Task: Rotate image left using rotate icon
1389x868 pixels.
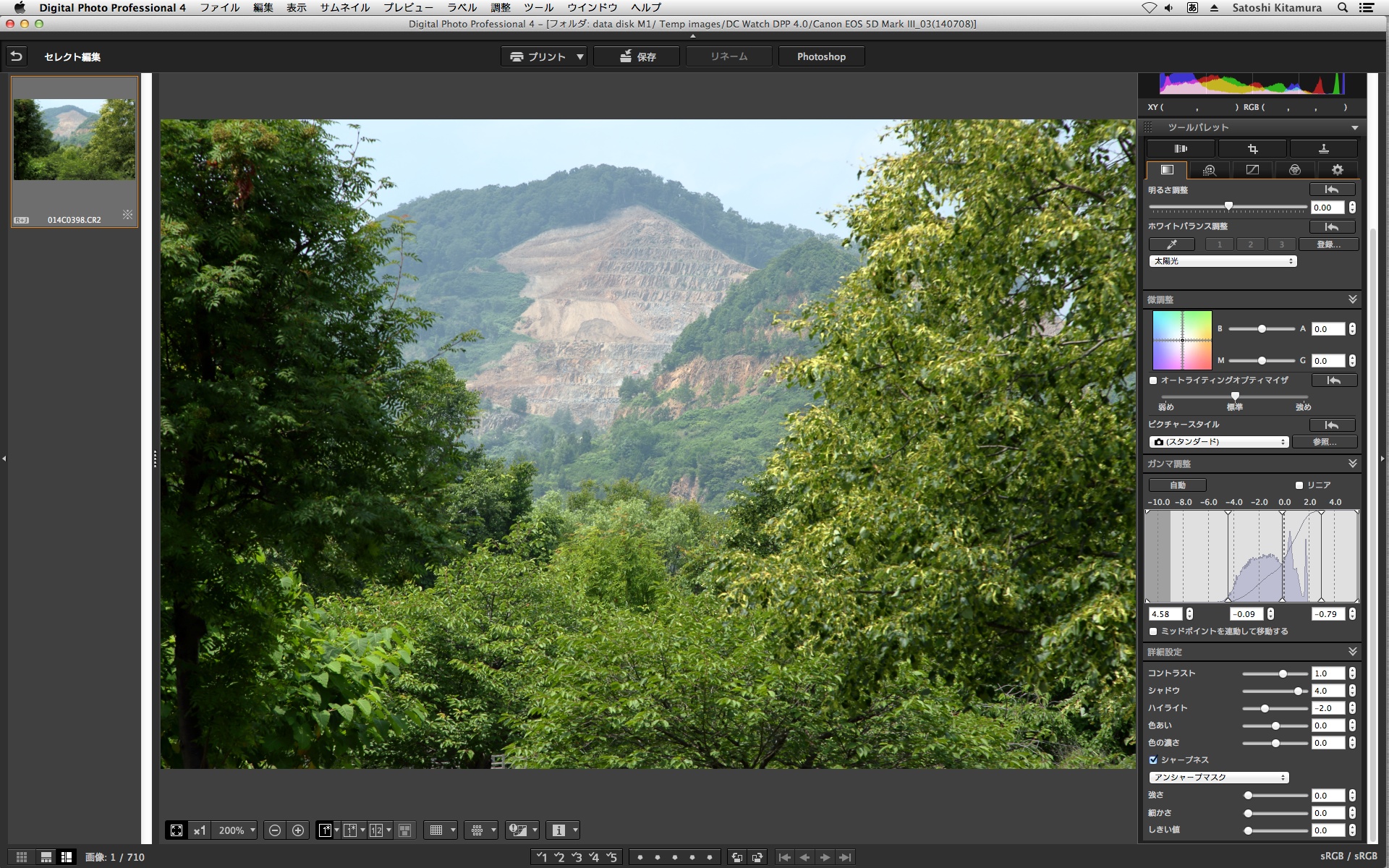Action: (736, 857)
